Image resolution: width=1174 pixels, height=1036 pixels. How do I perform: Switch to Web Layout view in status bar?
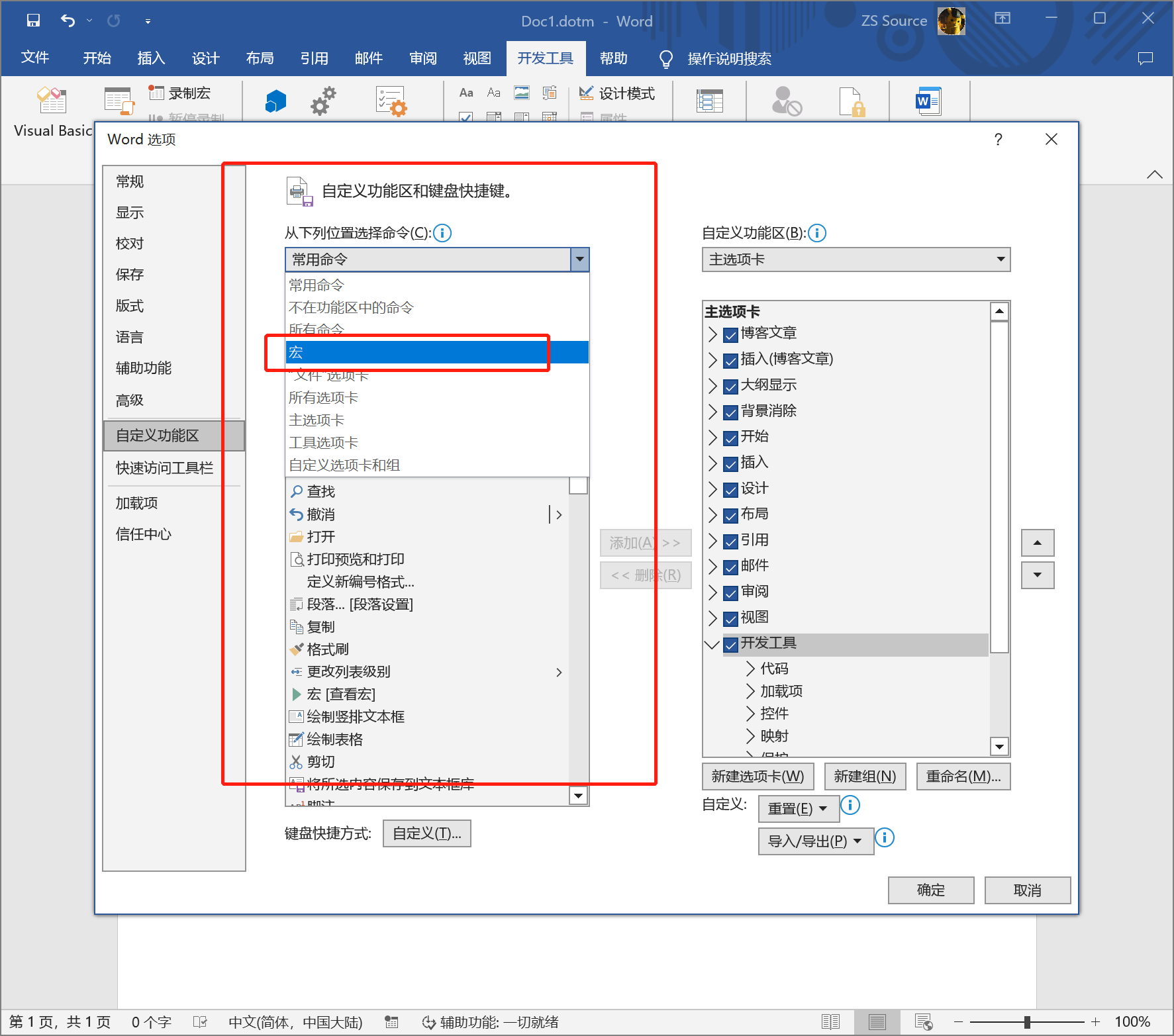[923, 1021]
